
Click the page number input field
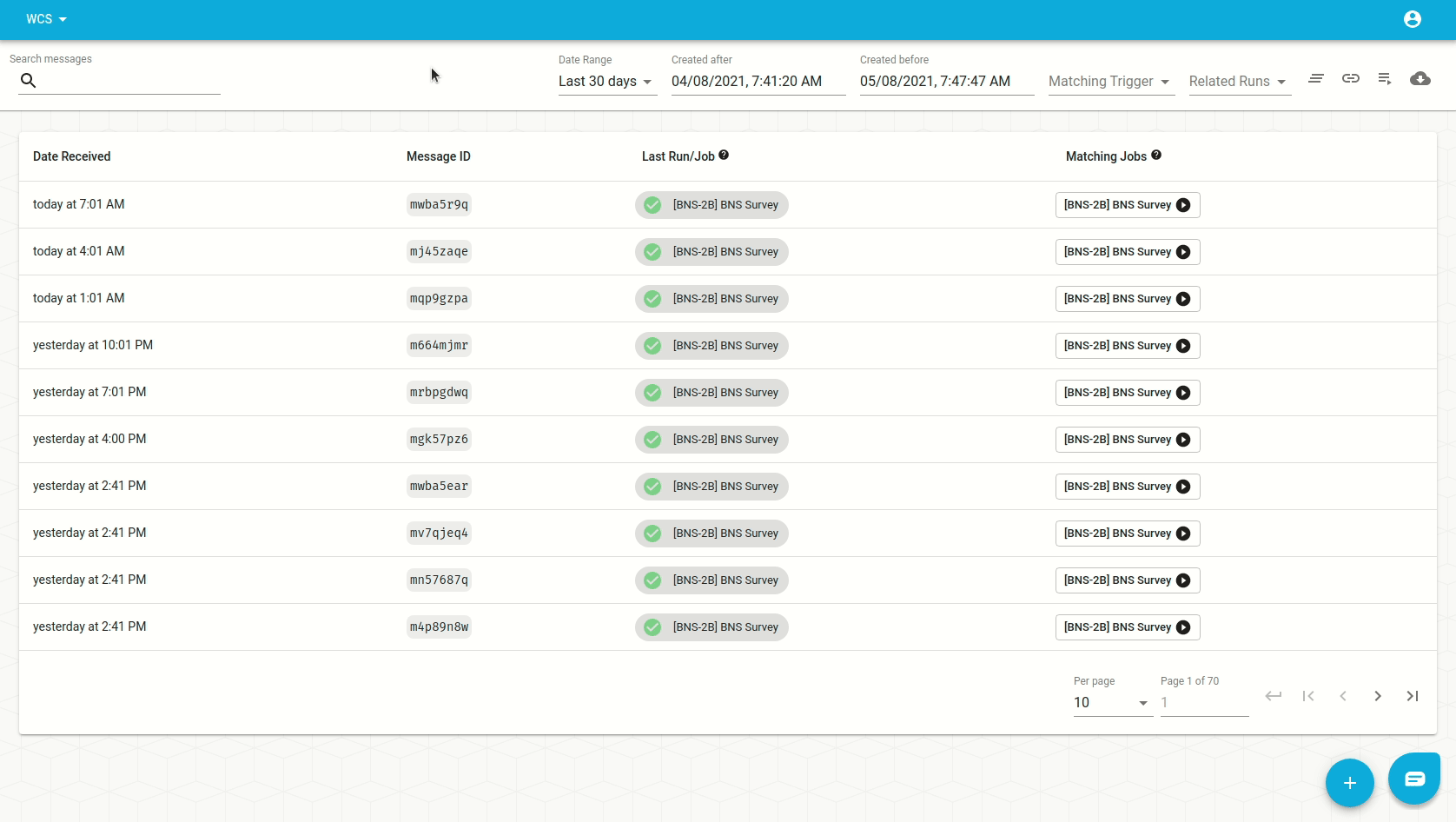[x=1204, y=703]
